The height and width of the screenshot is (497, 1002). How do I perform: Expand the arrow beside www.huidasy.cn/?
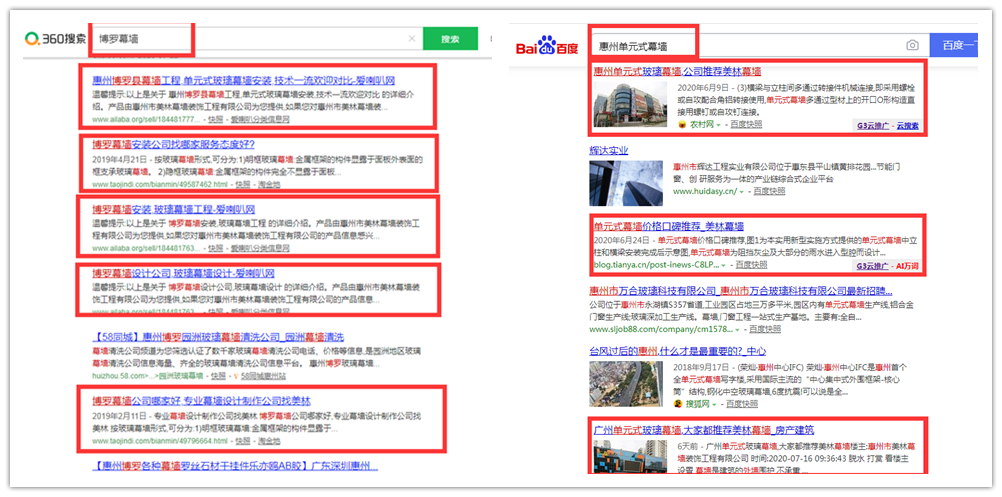click(742, 191)
